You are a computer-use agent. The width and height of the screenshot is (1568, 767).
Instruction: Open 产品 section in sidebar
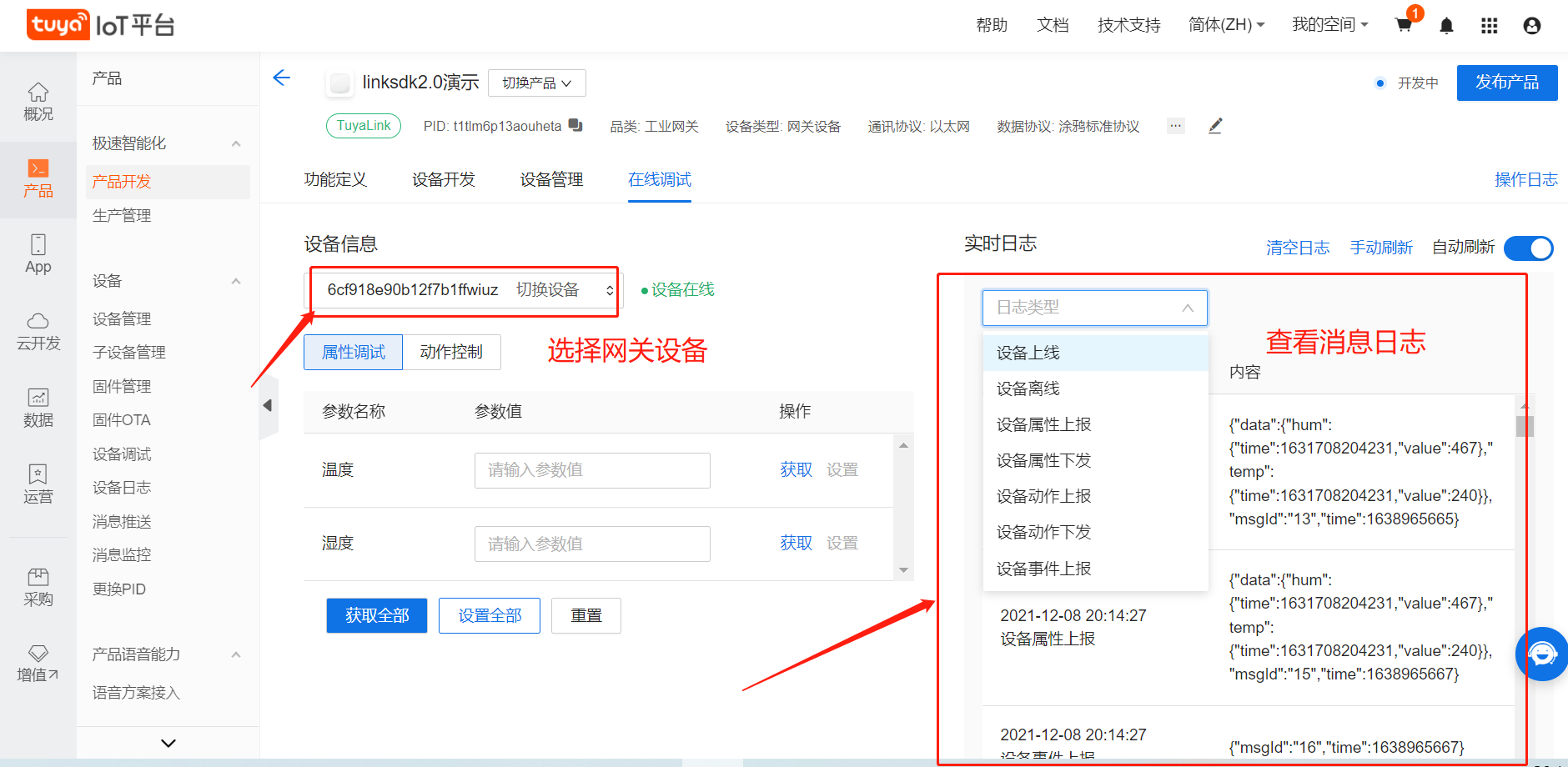click(x=38, y=179)
